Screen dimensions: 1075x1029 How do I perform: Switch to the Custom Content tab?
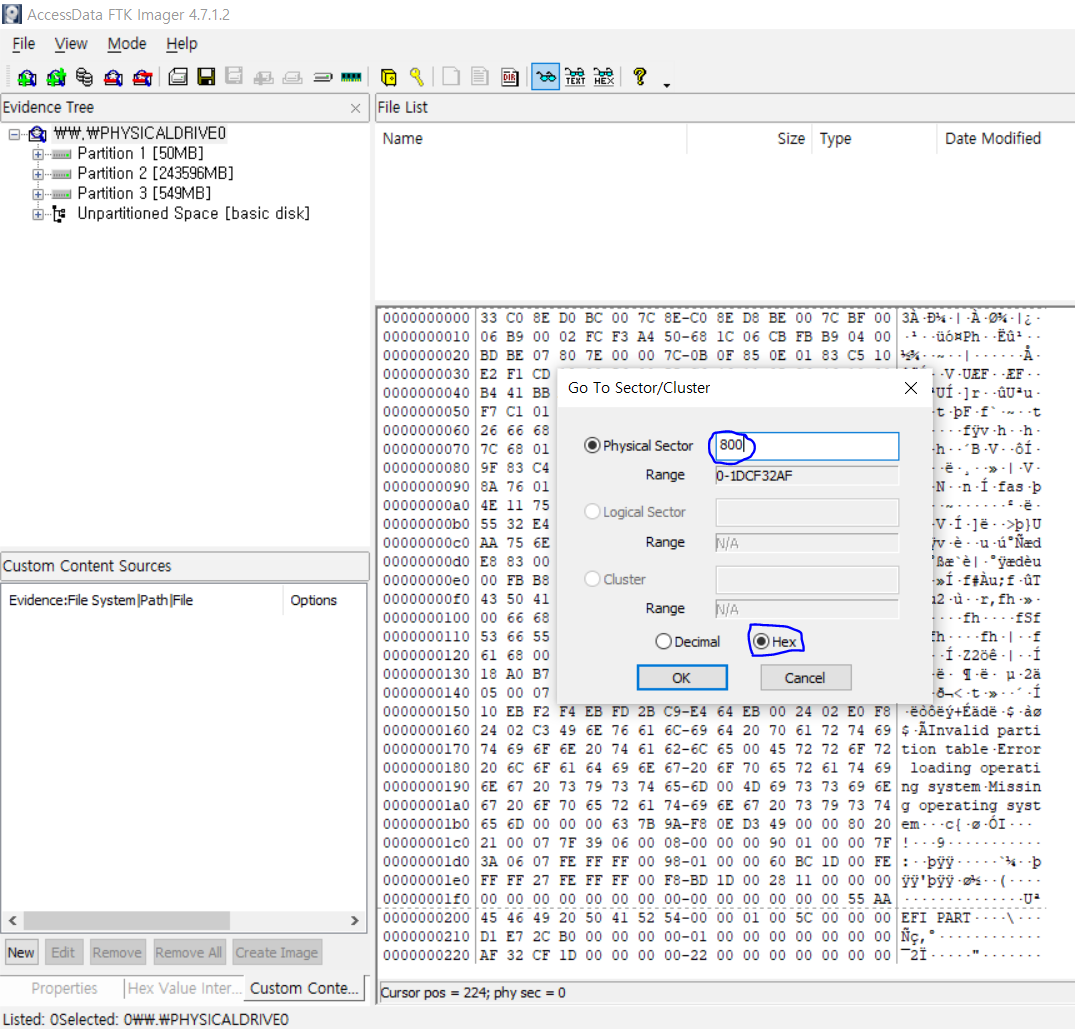pos(304,989)
